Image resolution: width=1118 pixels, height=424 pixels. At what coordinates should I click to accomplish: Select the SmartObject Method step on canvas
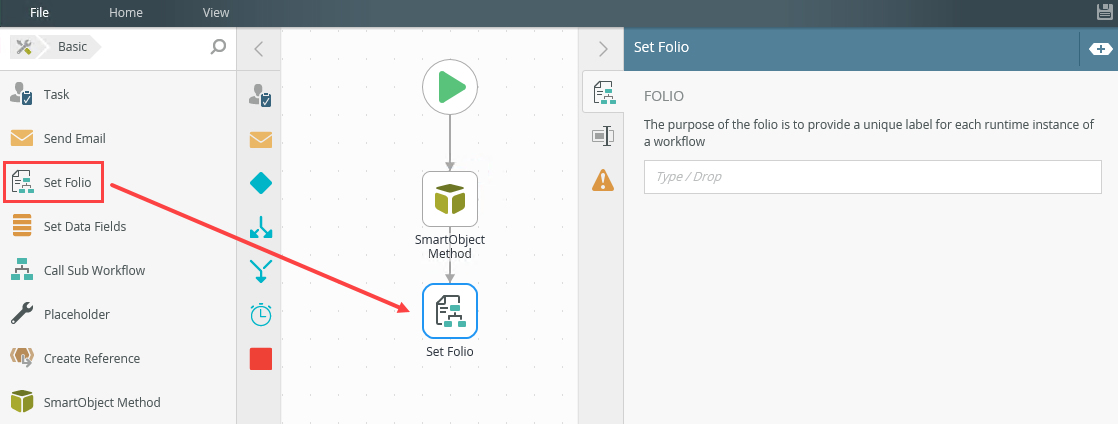450,199
